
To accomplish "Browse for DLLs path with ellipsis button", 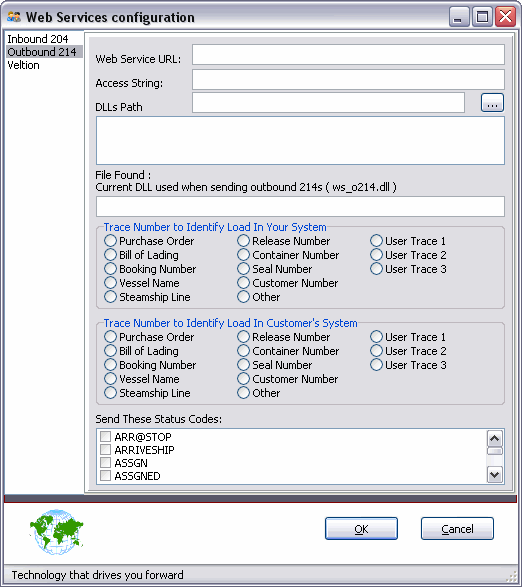I will 492,103.
